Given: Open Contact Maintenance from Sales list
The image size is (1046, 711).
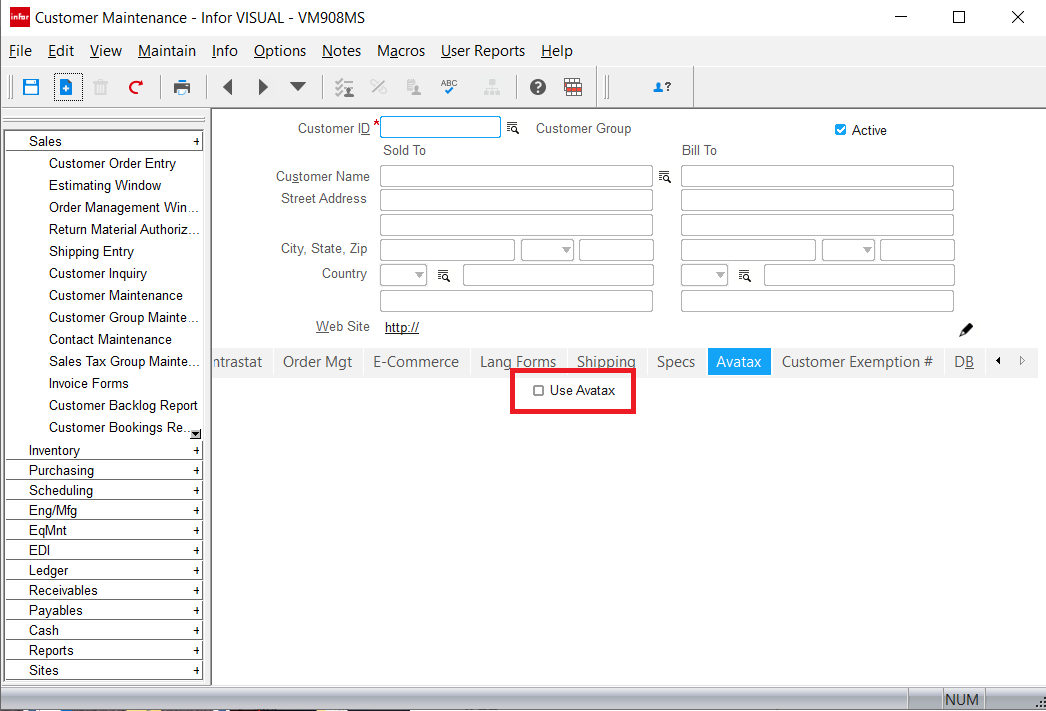Looking at the screenshot, I should pos(110,339).
